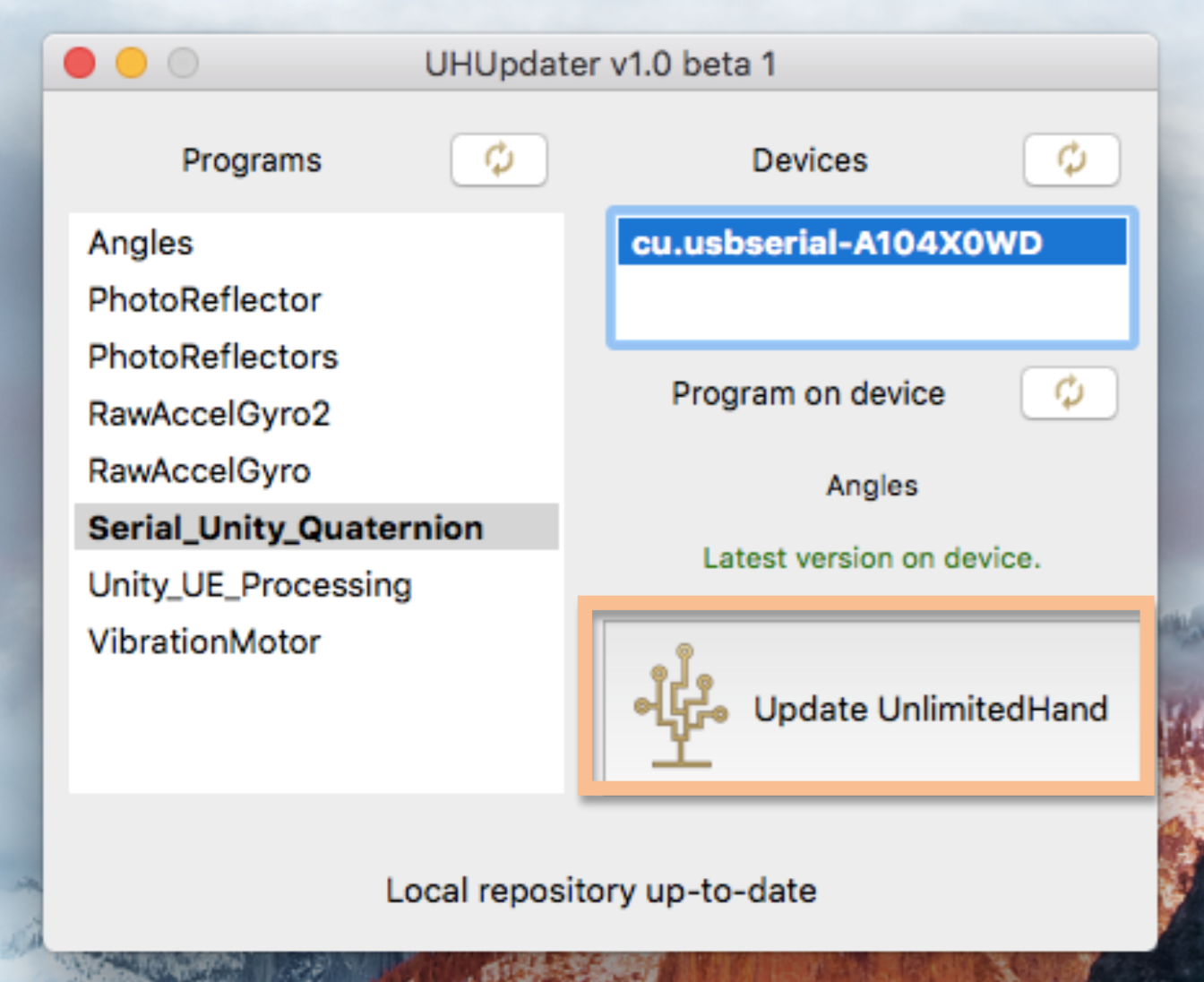Select the RawAccelGyro program
Image resolution: width=1204 pixels, height=982 pixels.
(316, 471)
